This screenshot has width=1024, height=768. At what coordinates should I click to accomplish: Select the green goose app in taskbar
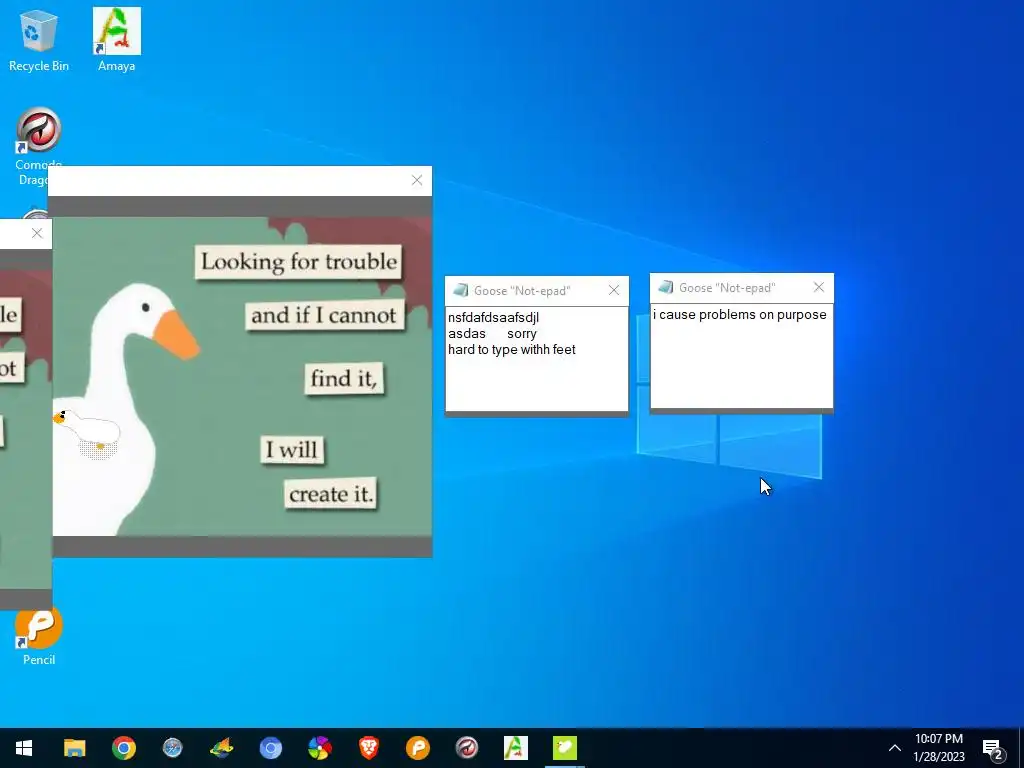click(564, 748)
